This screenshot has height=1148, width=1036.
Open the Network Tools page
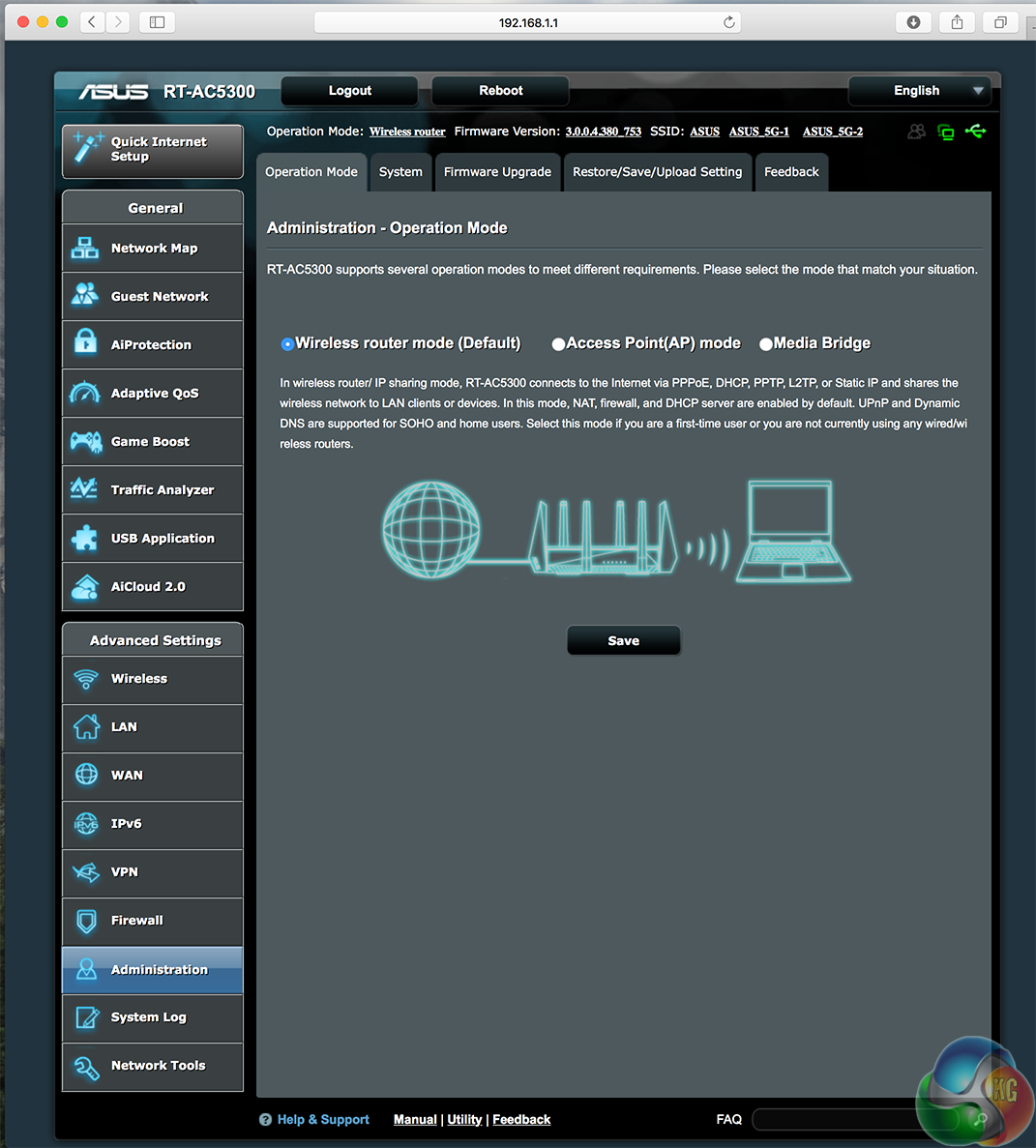[152, 1066]
